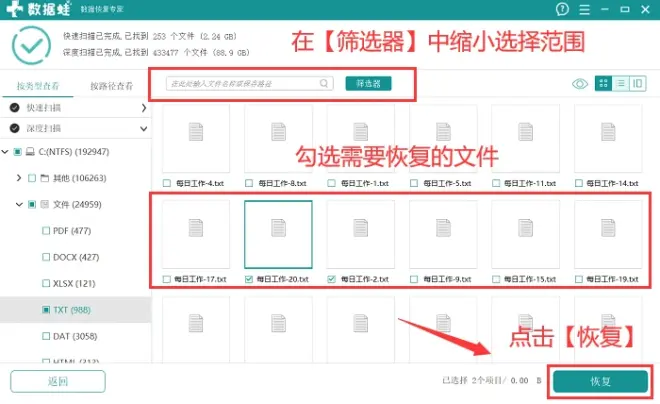660x404 pixels.
Task: Select the 每日工作-14.txt checkbox
Action: pos(579,183)
